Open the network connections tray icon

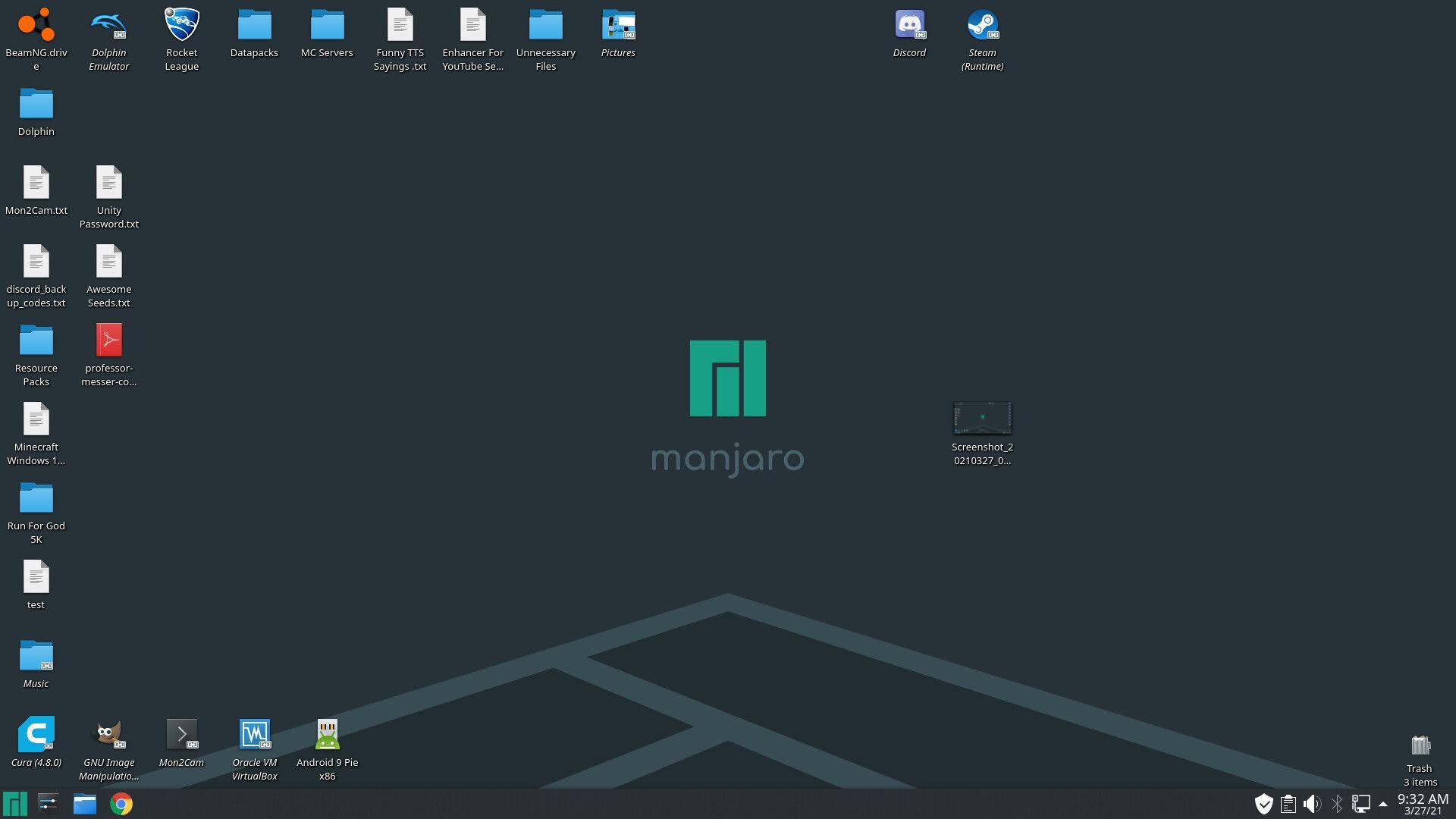click(x=1360, y=804)
